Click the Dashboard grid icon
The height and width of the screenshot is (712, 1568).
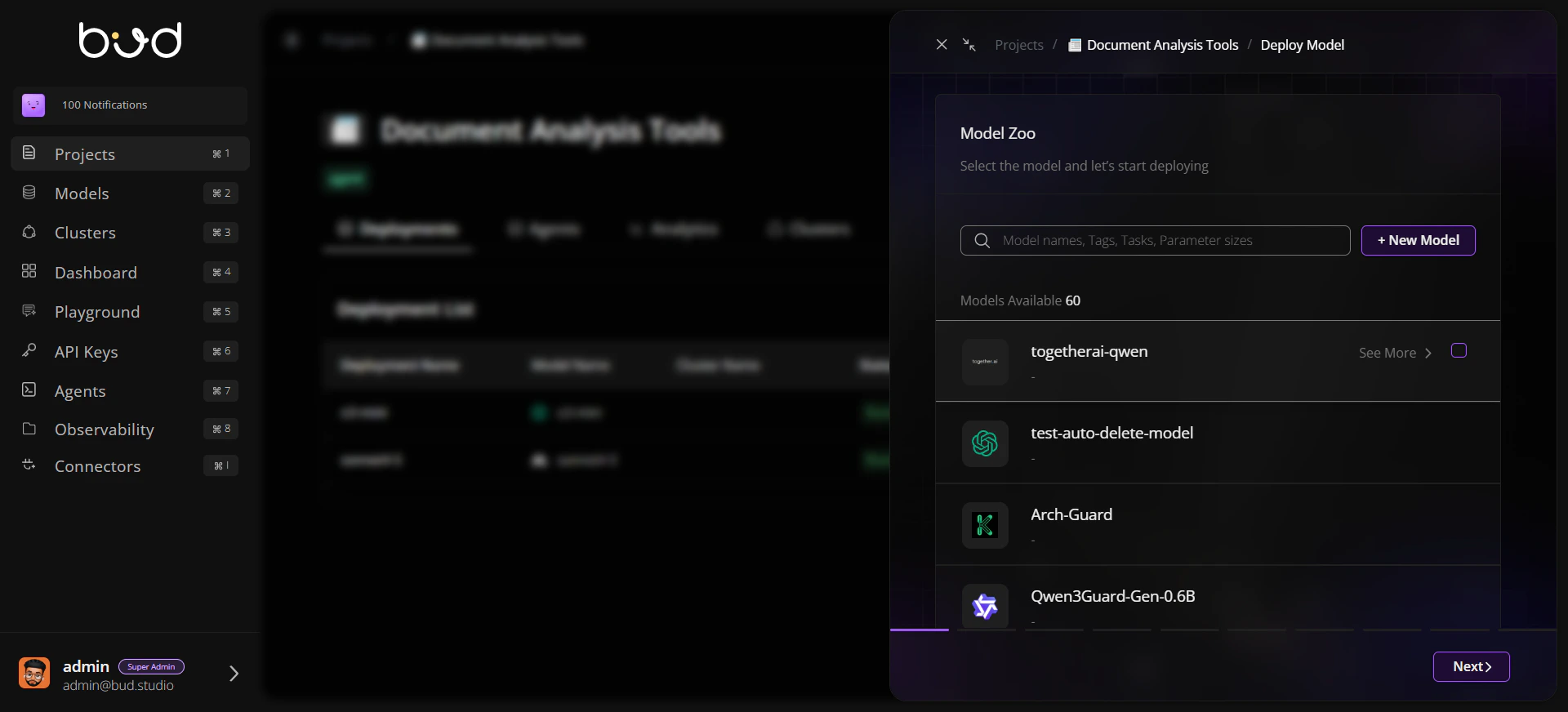29,271
